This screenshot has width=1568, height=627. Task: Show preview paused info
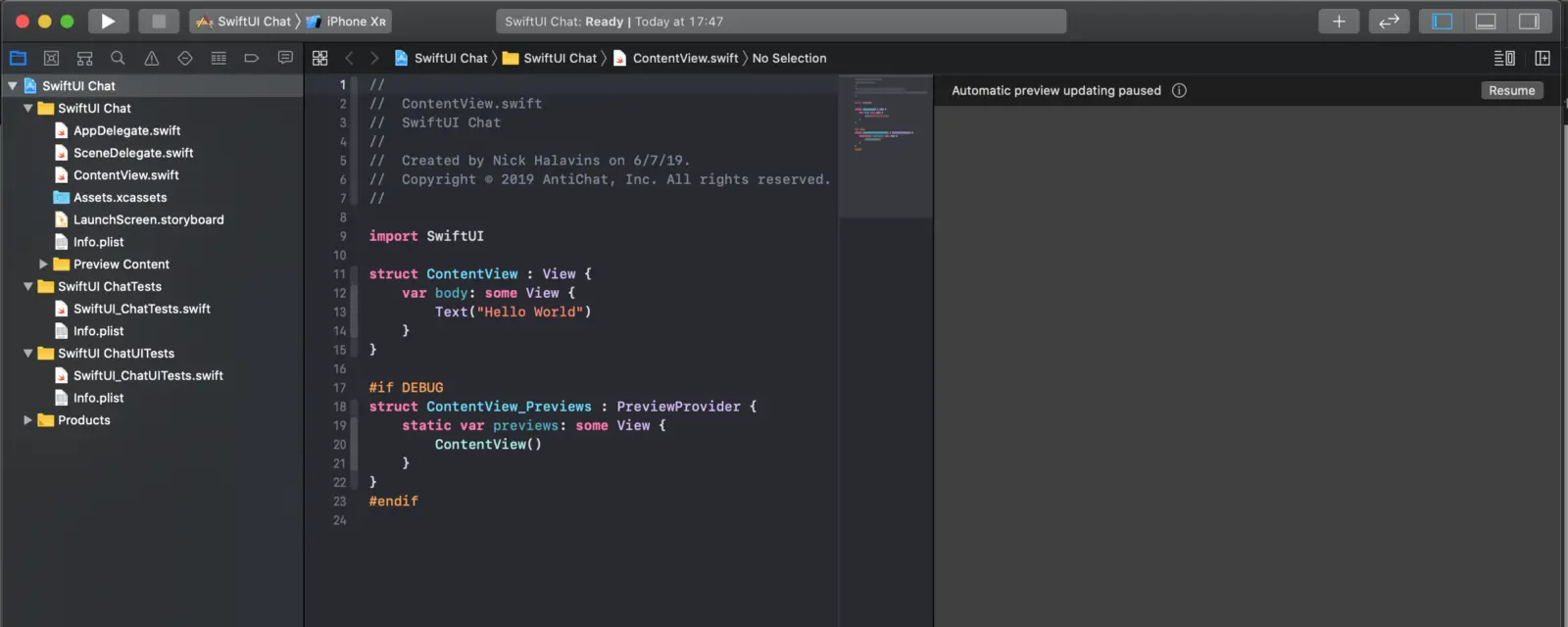click(x=1179, y=90)
